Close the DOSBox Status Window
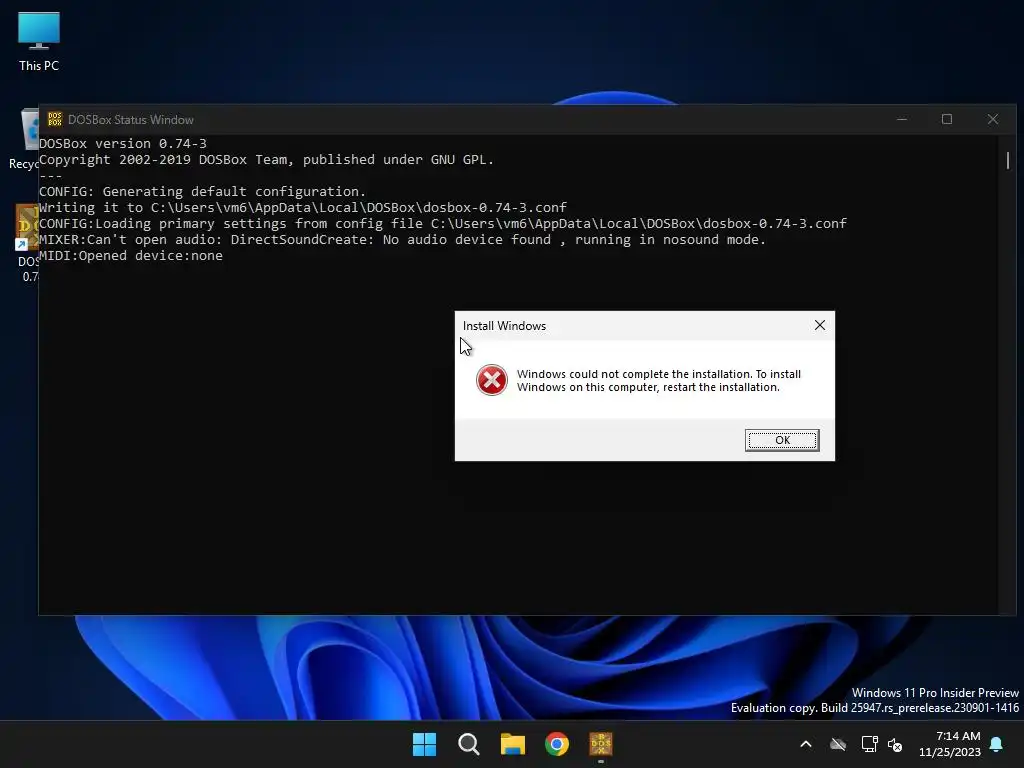 tap(993, 119)
